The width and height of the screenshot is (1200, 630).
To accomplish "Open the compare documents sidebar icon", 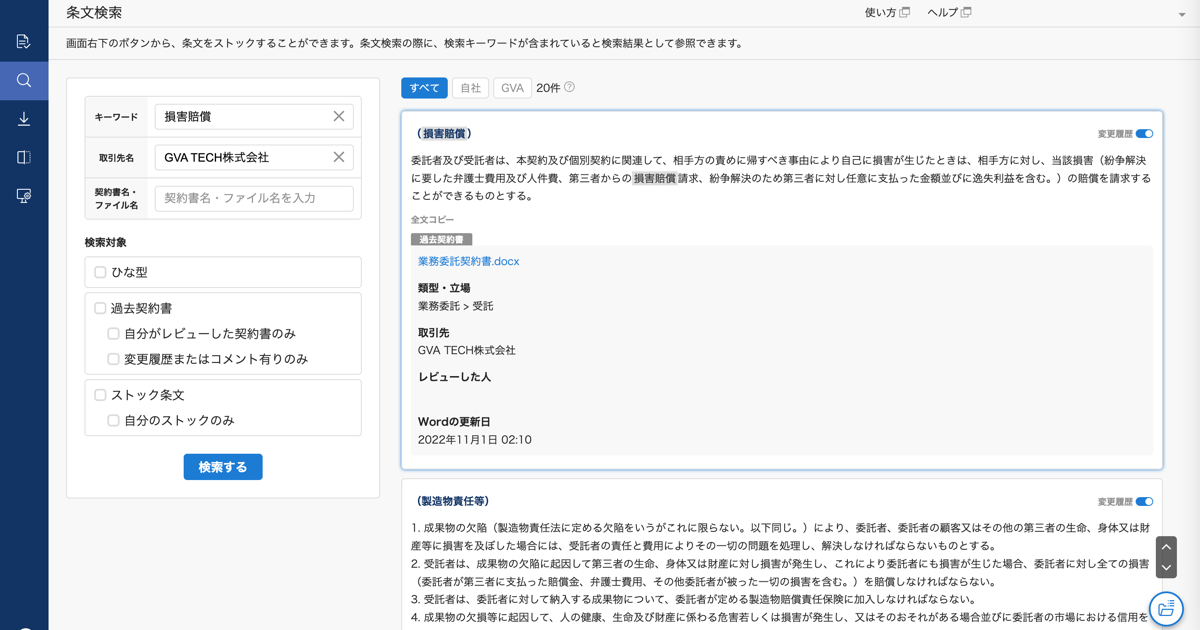I will [x=24, y=157].
